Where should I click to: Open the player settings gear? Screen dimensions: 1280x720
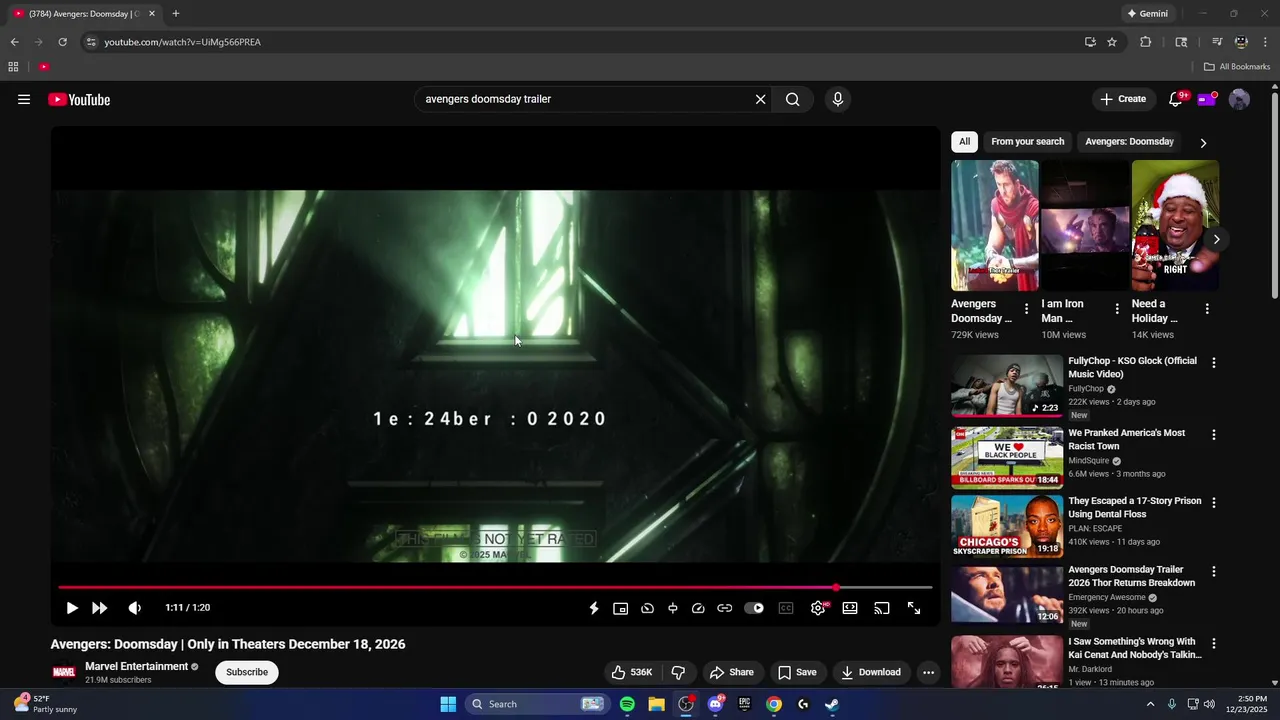coord(818,608)
